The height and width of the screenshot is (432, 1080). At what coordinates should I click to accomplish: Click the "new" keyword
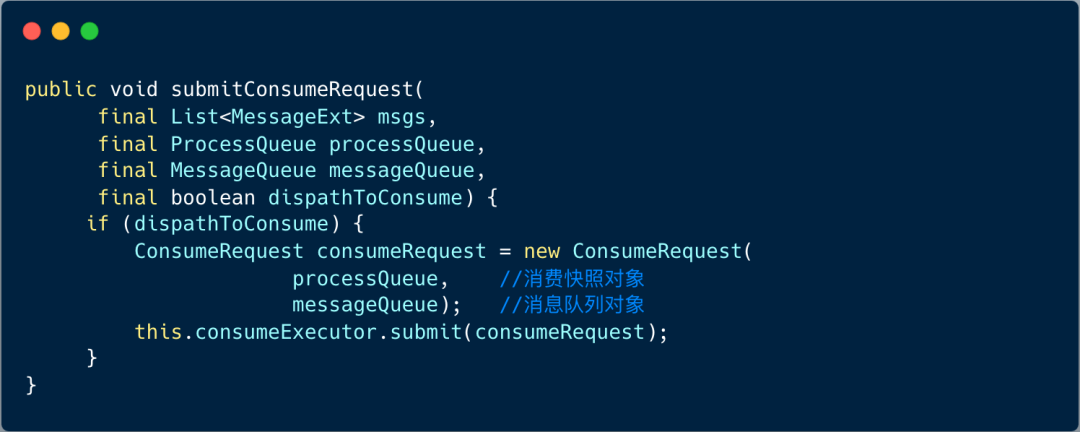pyautogui.click(x=542, y=251)
